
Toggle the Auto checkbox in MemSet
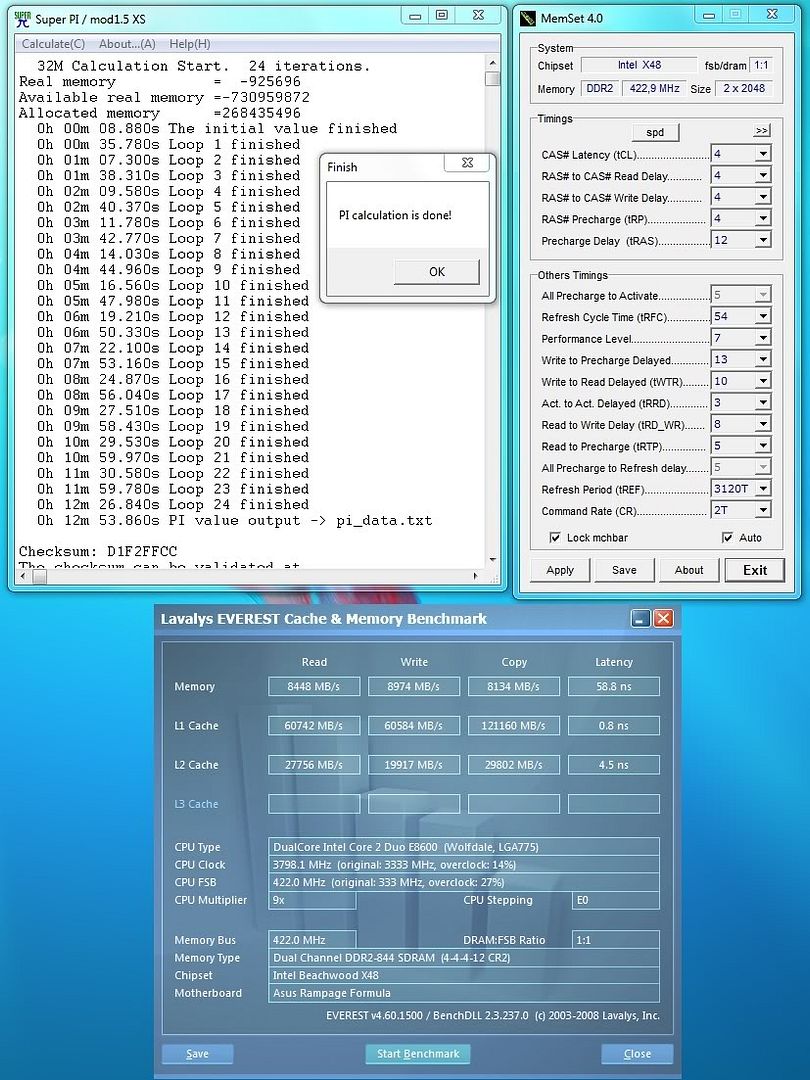[x=727, y=537]
